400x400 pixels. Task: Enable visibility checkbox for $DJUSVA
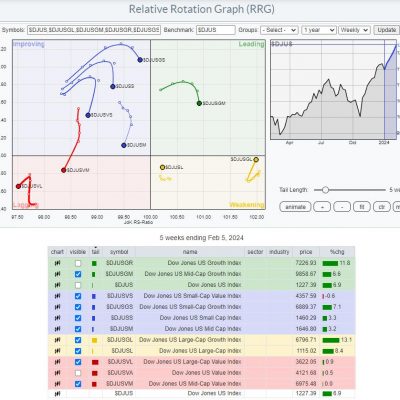pyautogui.click(x=78, y=373)
